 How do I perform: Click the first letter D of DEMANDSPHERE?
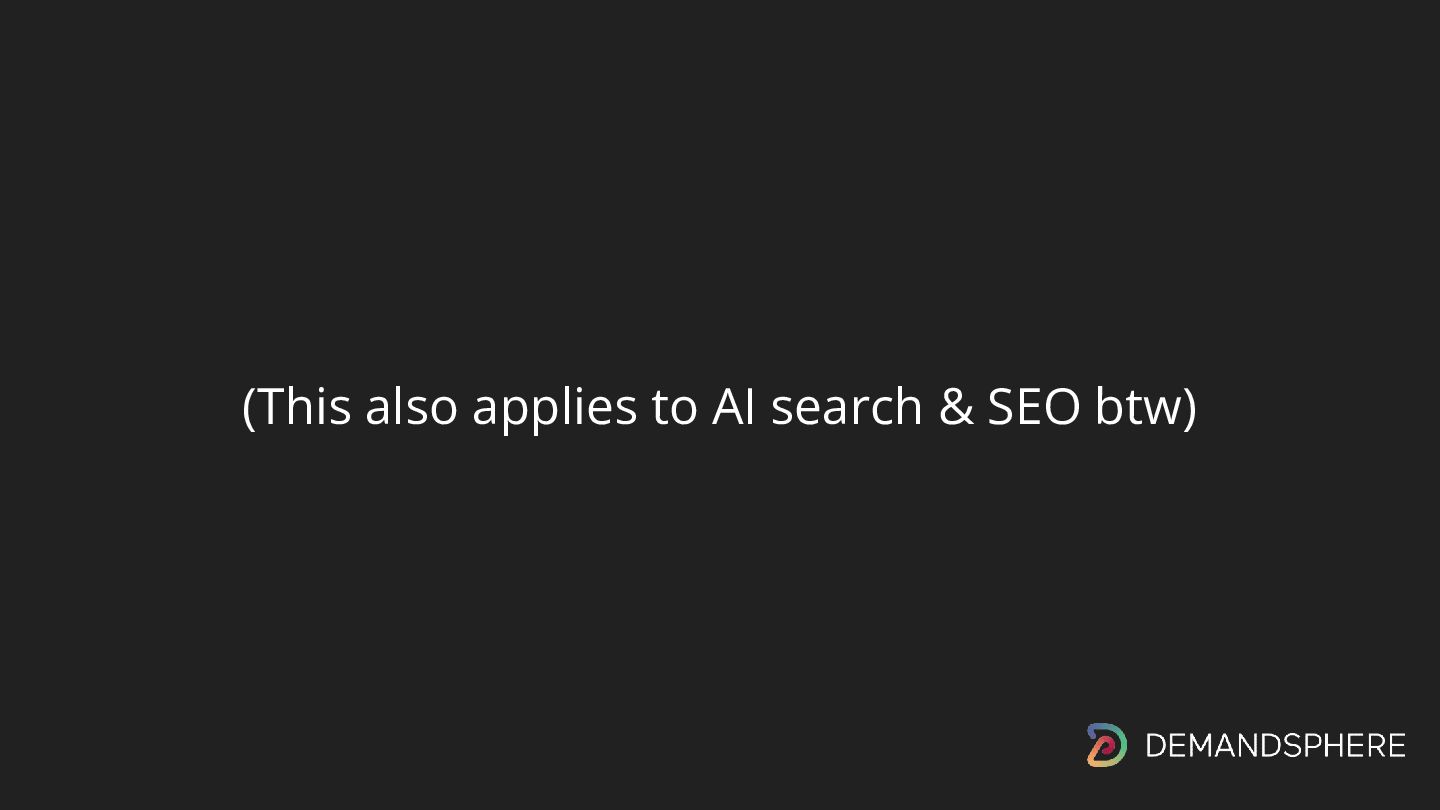pyautogui.click(x=1156, y=746)
